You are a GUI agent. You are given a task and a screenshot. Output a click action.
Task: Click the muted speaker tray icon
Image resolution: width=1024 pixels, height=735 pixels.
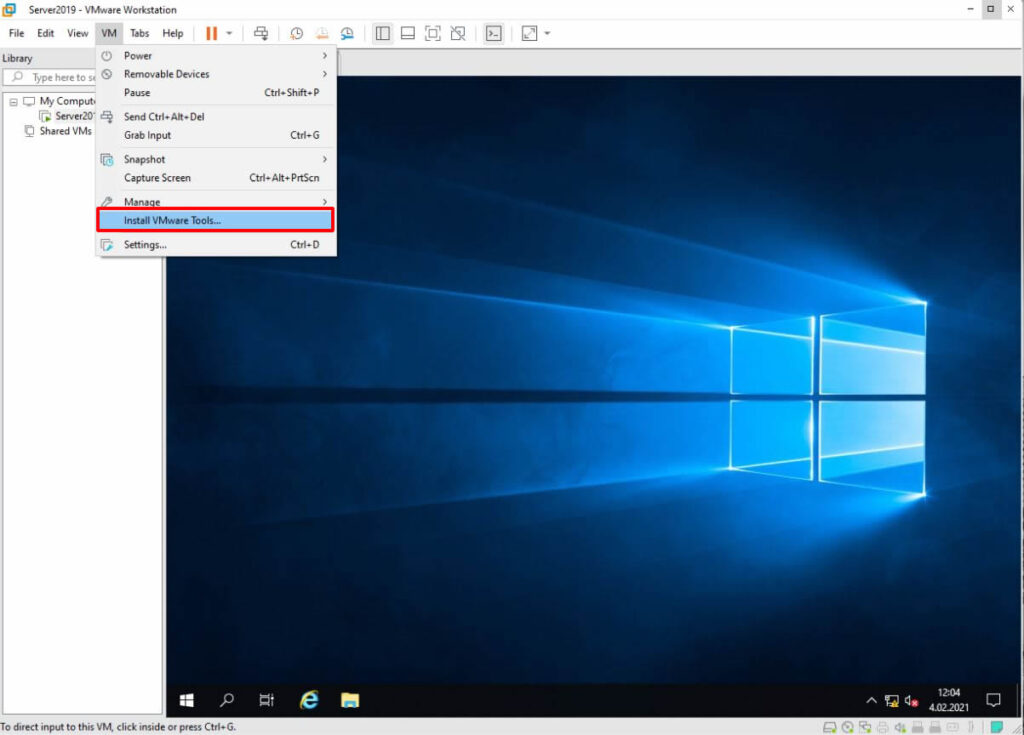pyautogui.click(x=912, y=701)
